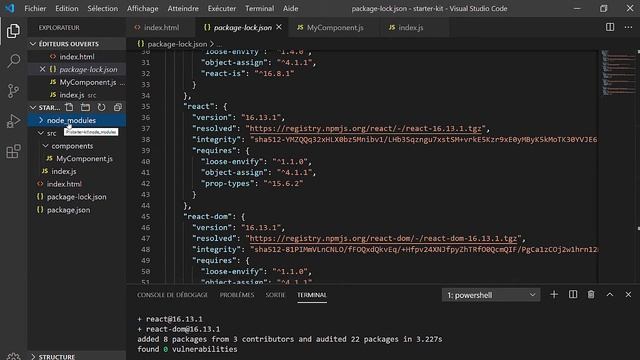Viewport: 640px width, 360px height.
Task: Switch to PROBLÈMES panel tab
Action: [x=237, y=295]
